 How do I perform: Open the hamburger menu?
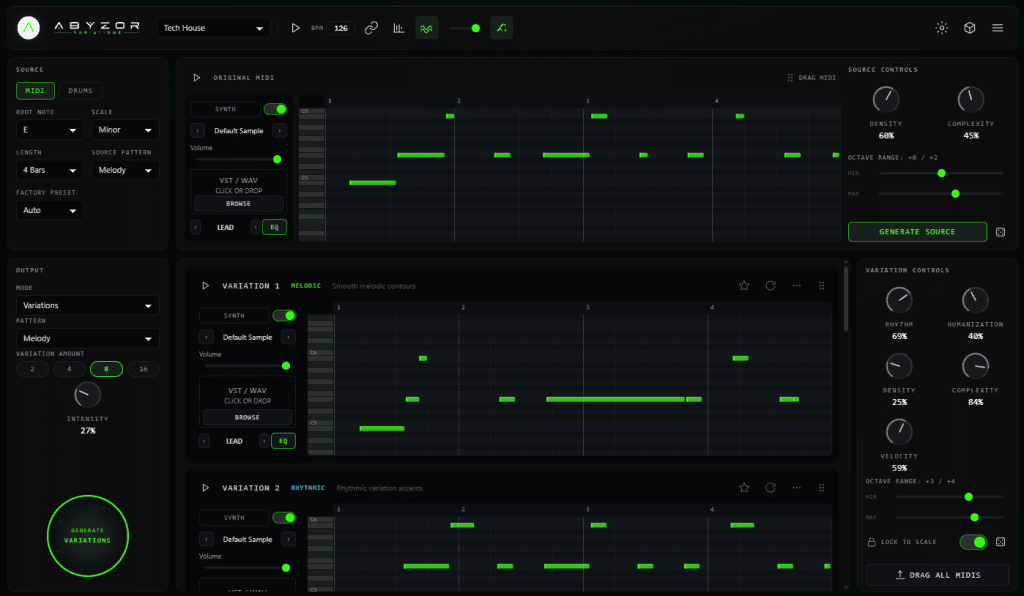point(997,27)
